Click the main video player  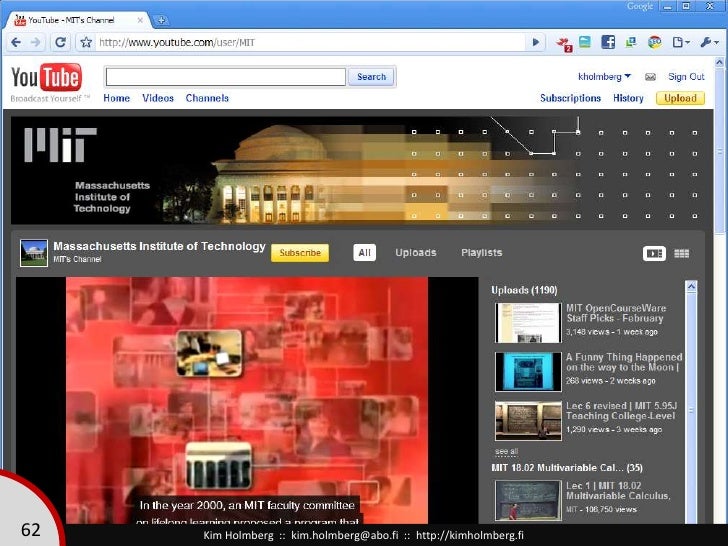click(247, 400)
